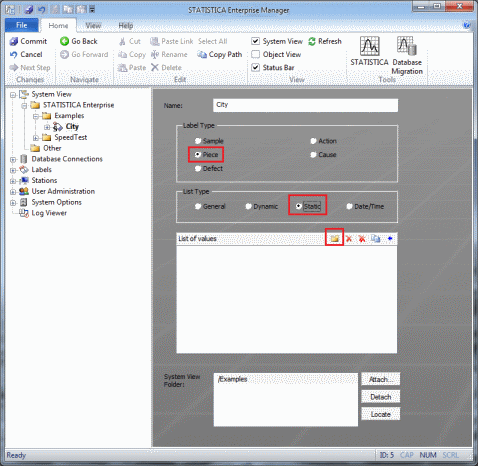Click the Locate button
478x466 pixels.
(381, 414)
